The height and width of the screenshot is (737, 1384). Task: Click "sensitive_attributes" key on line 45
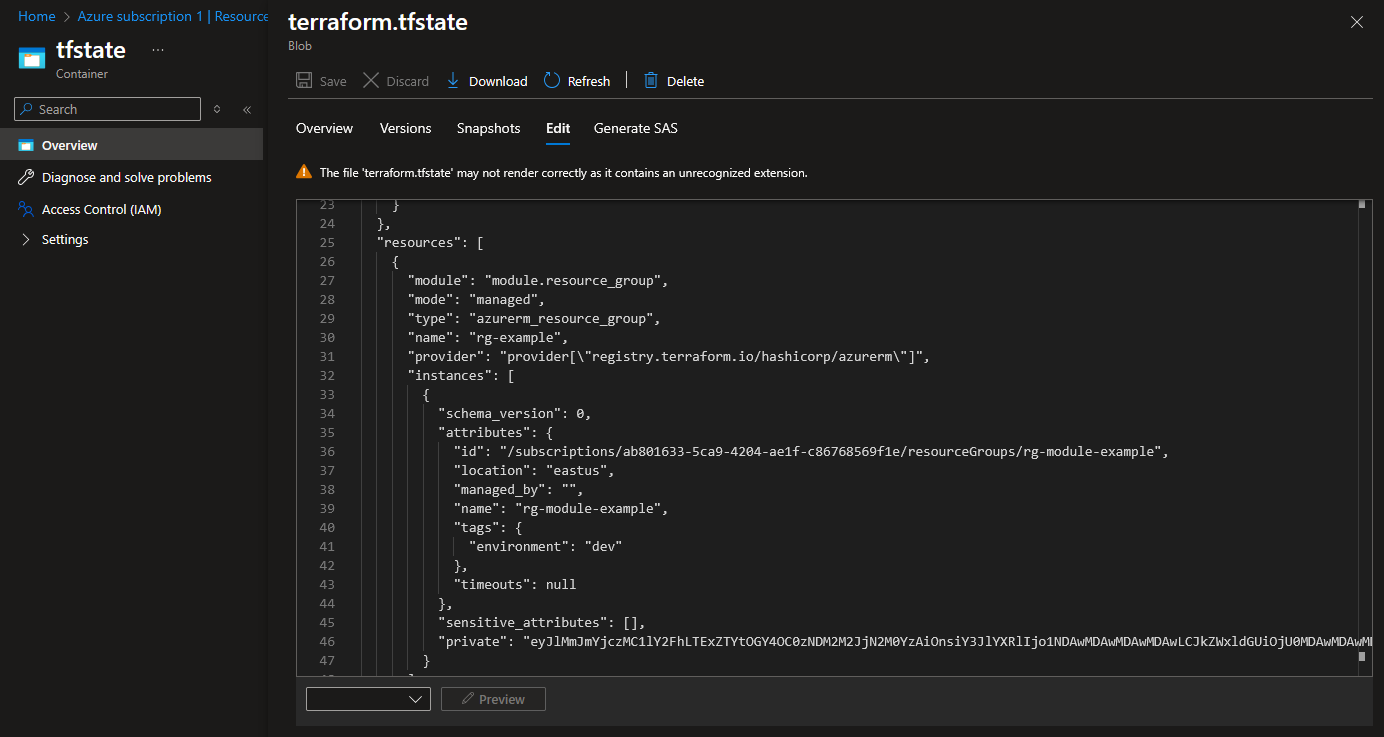tap(522, 622)
